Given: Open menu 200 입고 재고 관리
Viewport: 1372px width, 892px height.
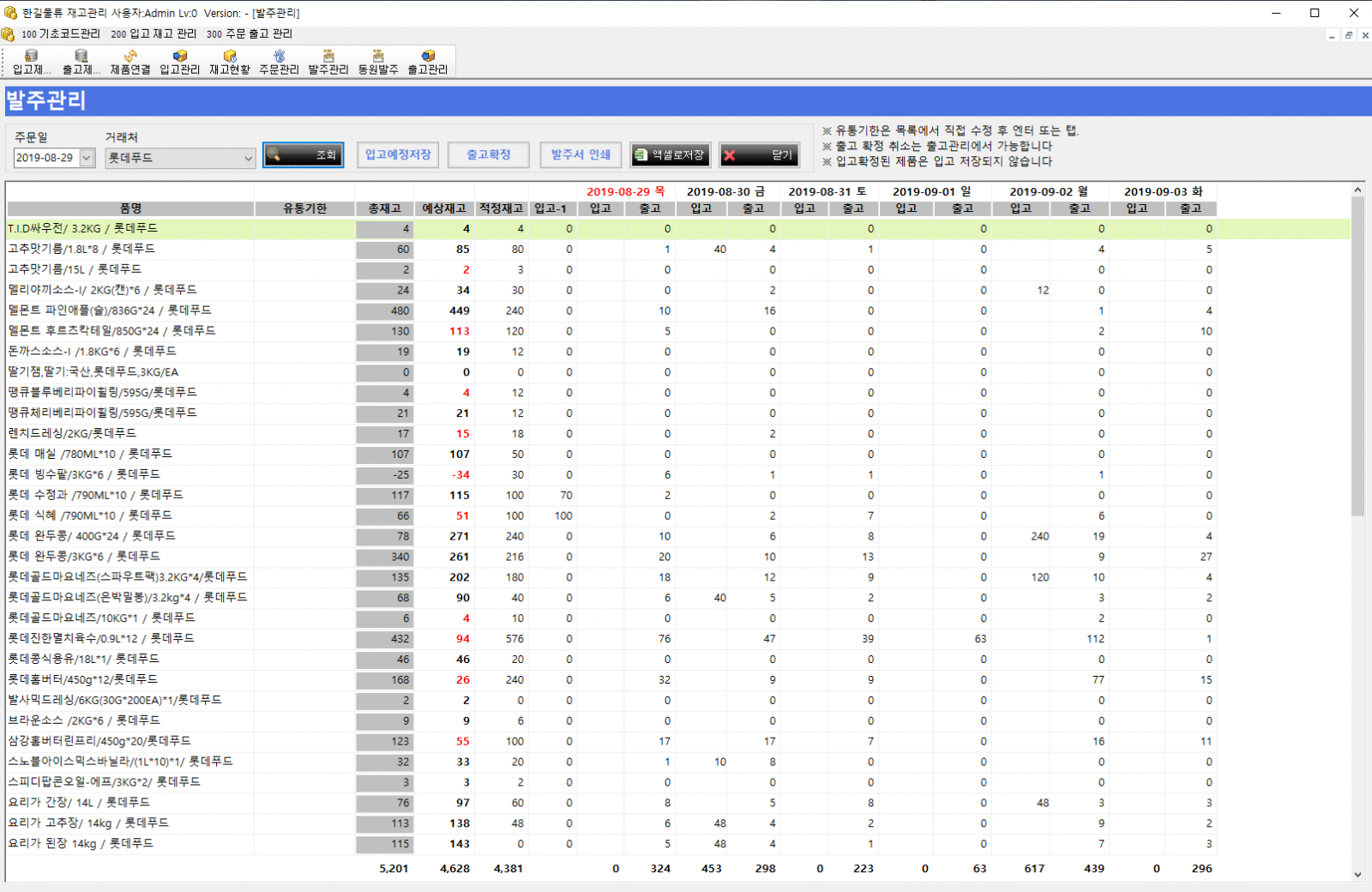Looking at the screenshot, I should [x=153, y=34].
